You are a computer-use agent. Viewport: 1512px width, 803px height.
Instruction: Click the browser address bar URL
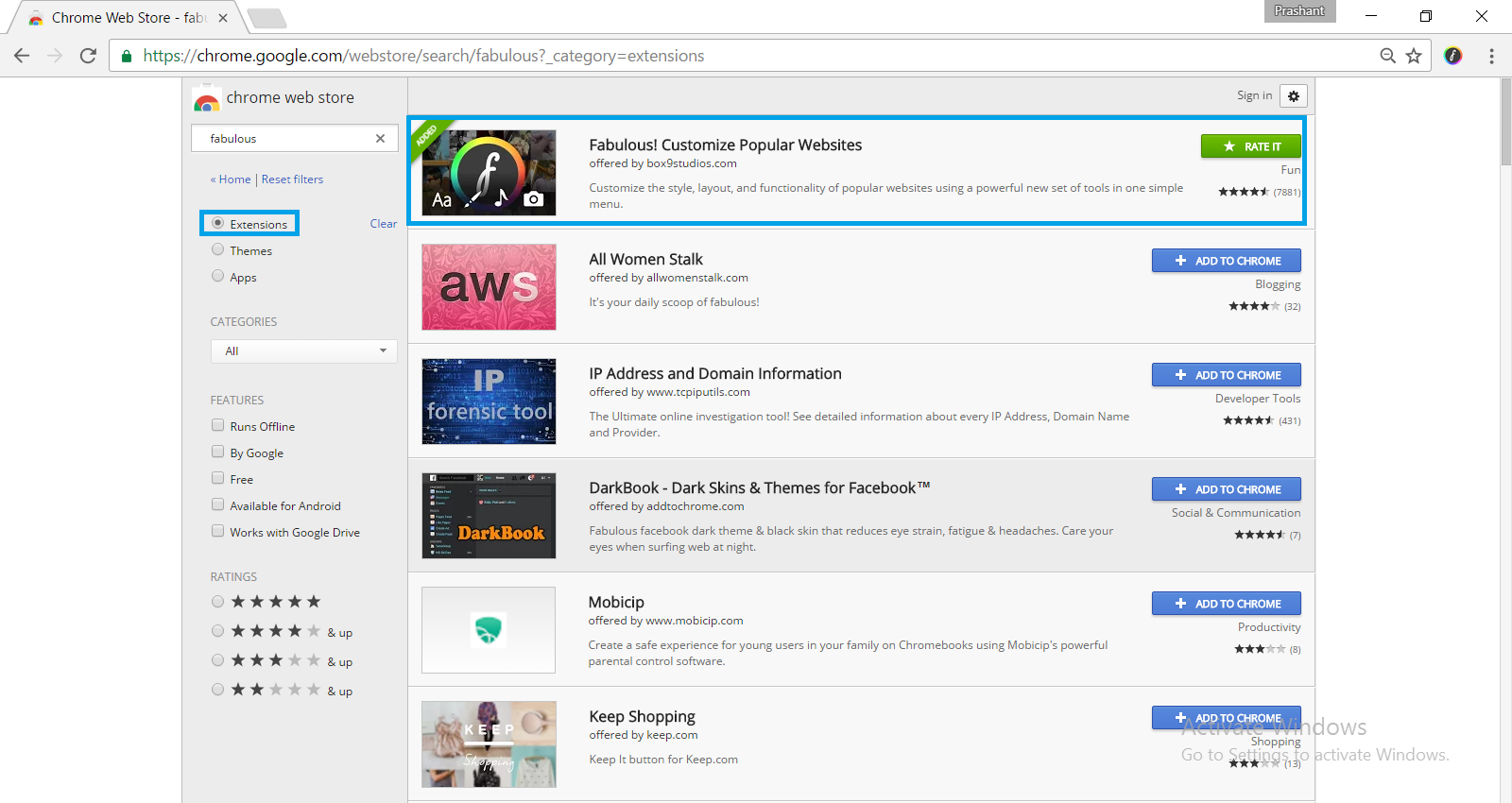[x=423, y=56]
